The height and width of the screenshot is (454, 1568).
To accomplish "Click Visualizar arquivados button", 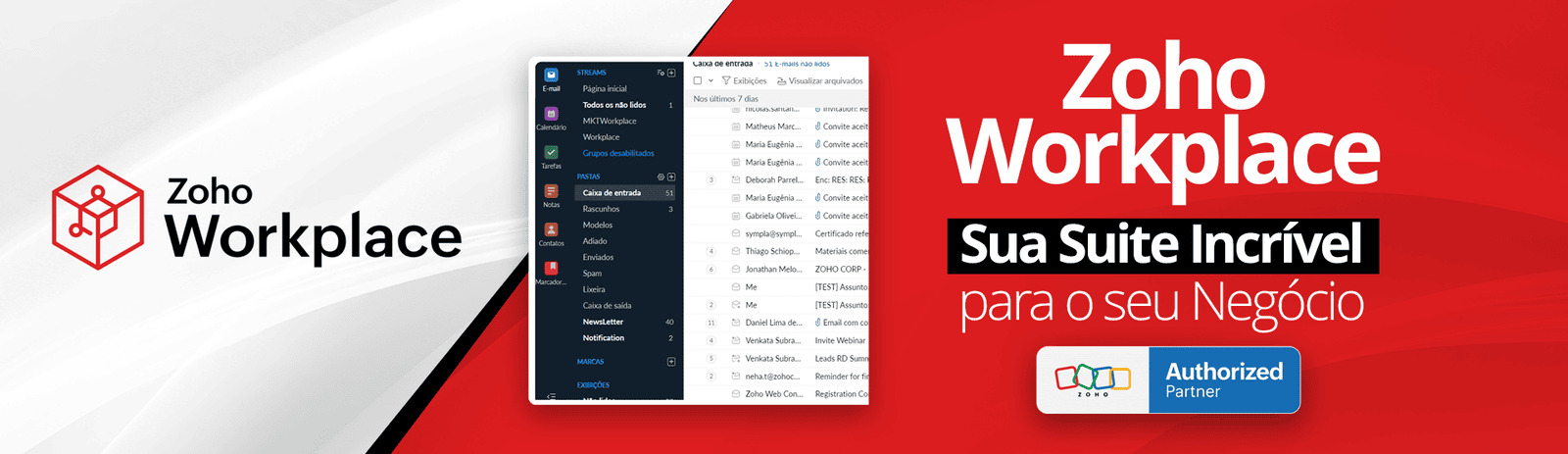I will [x=819, y=80].
